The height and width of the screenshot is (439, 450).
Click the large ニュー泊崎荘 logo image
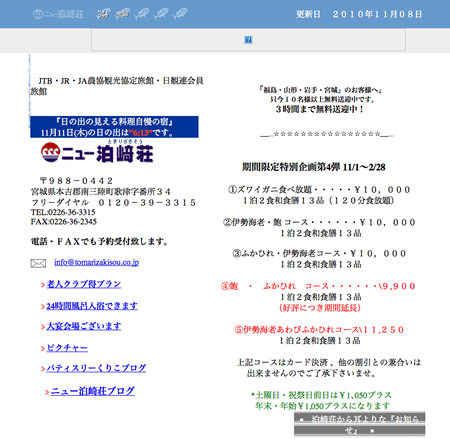[x=97, y=152]
